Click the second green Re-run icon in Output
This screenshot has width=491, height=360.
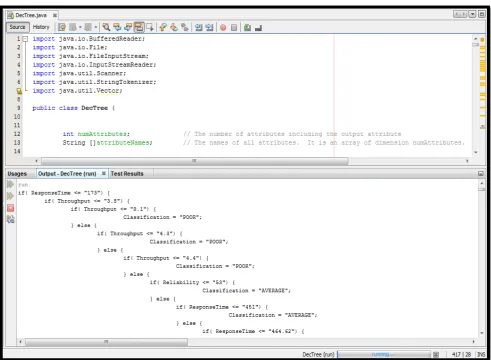pos(10,196)
